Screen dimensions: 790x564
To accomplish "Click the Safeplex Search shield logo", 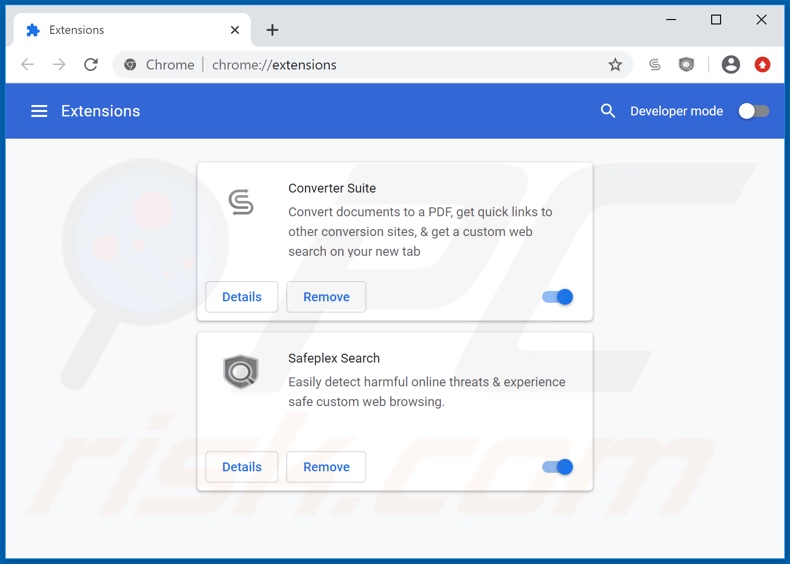I will (241, 371).
